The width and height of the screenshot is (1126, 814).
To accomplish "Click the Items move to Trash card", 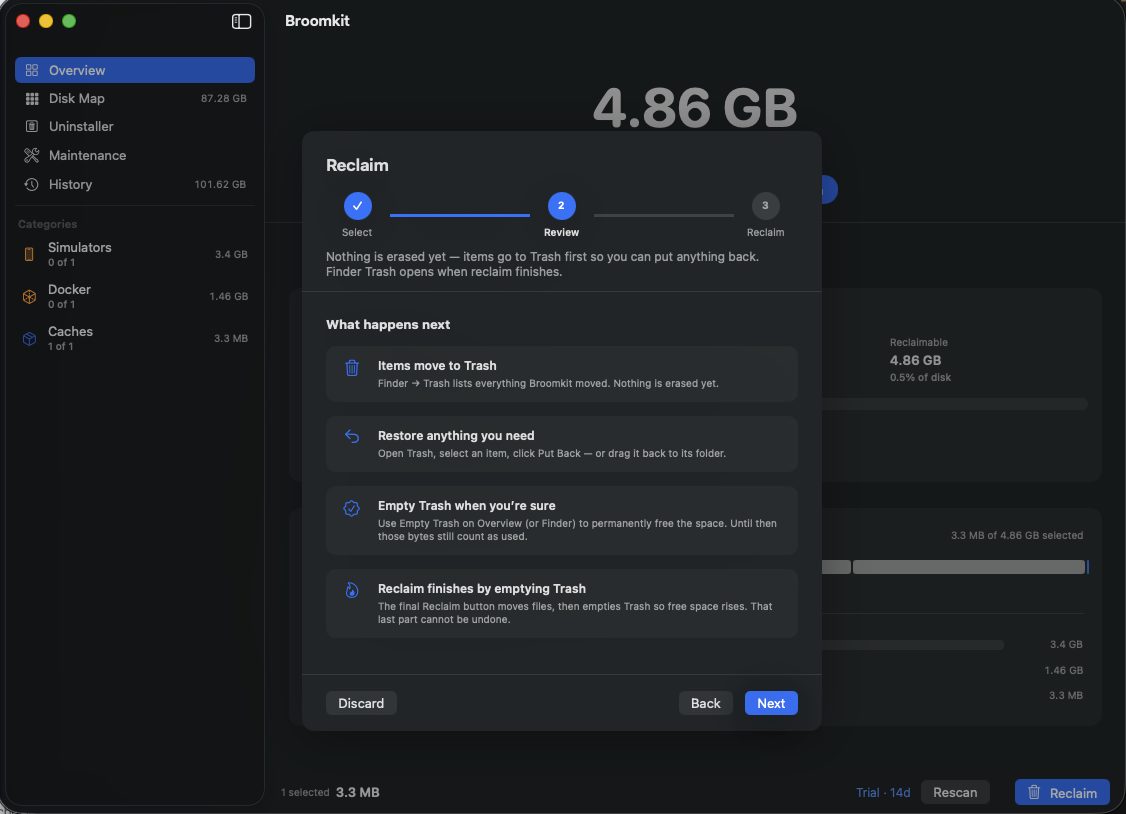I will tap(562, 374).
